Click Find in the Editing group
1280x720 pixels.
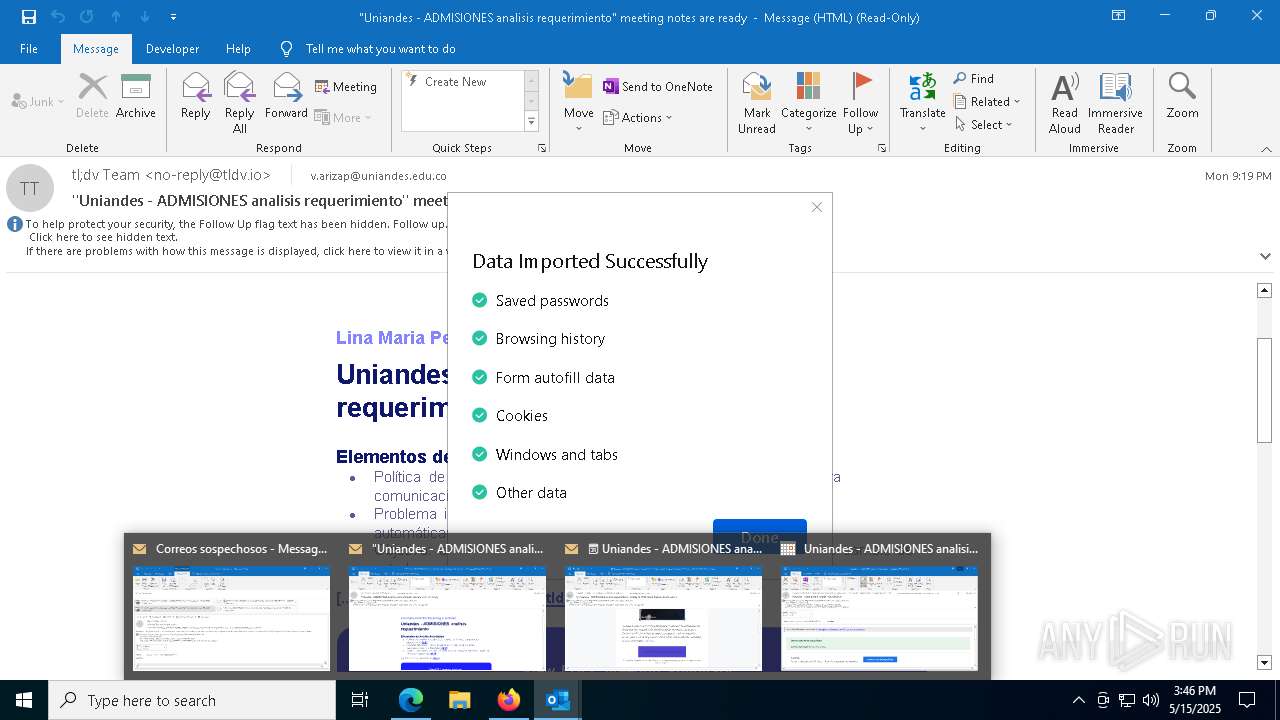point(974,79)
